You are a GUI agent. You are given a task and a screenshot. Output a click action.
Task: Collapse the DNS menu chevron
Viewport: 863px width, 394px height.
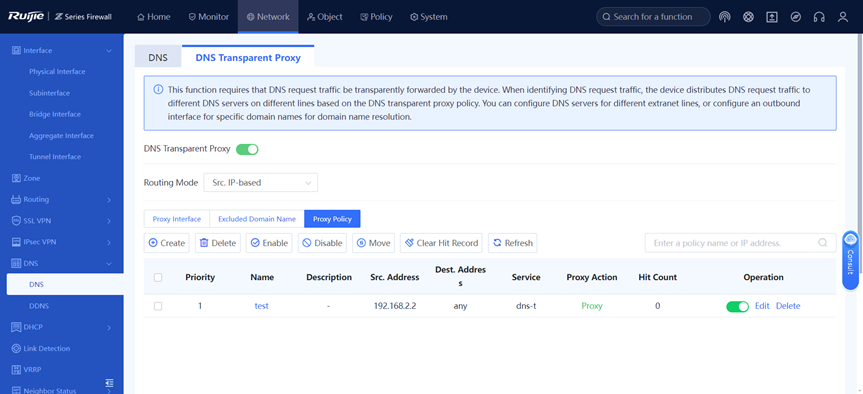click(x=109, y=264)
